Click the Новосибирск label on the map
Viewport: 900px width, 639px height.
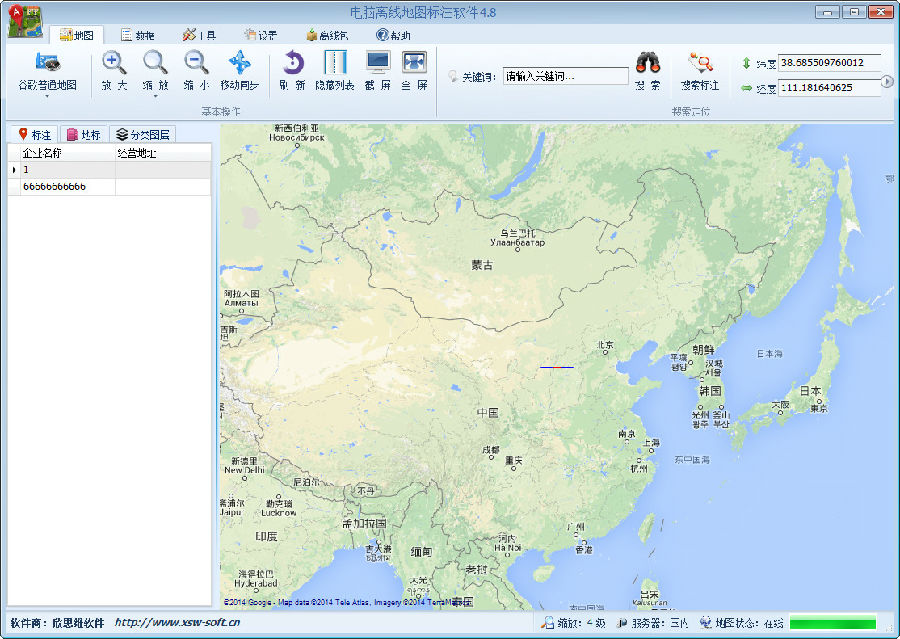click(x=297, y=137)
